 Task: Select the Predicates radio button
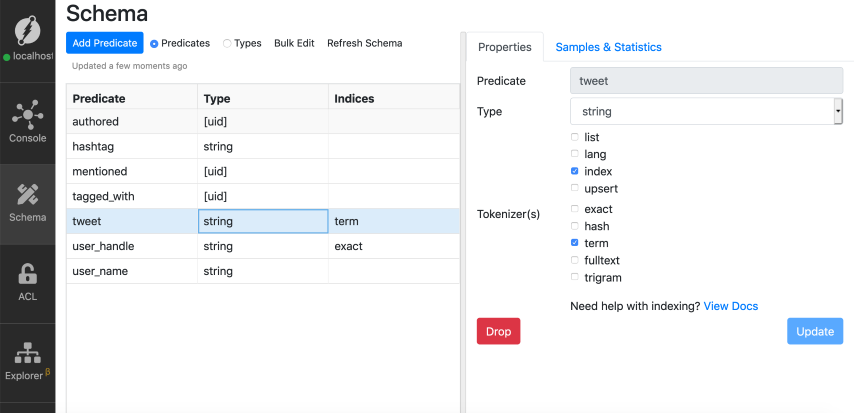pyautogui.click(x=154, y=44)
